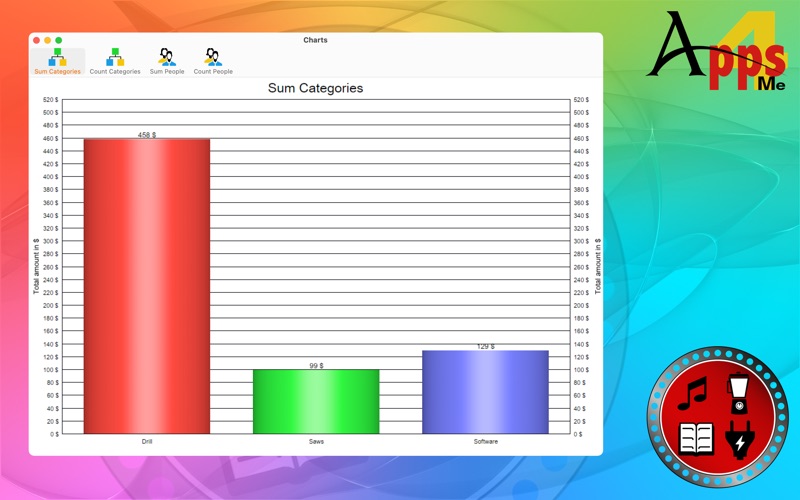Click the Charts window title

315,40
